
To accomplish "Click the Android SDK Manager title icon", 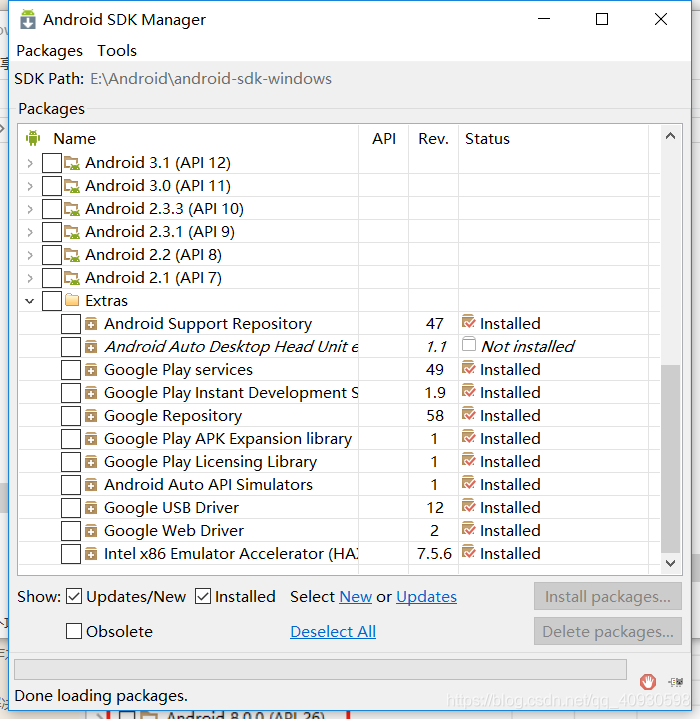I will 28,20.
